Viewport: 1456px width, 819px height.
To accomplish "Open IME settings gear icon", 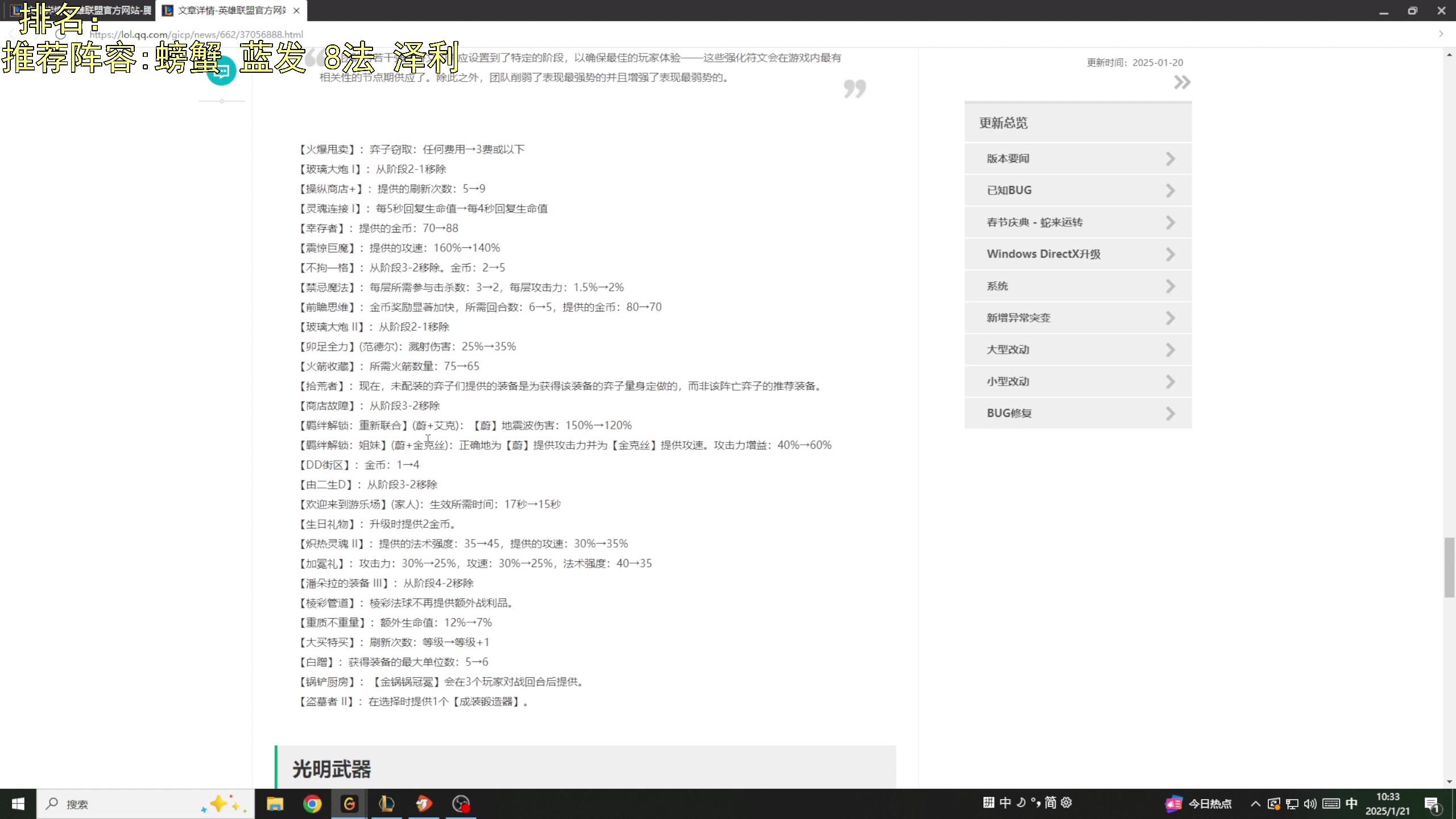I will tap(1066, 803).
